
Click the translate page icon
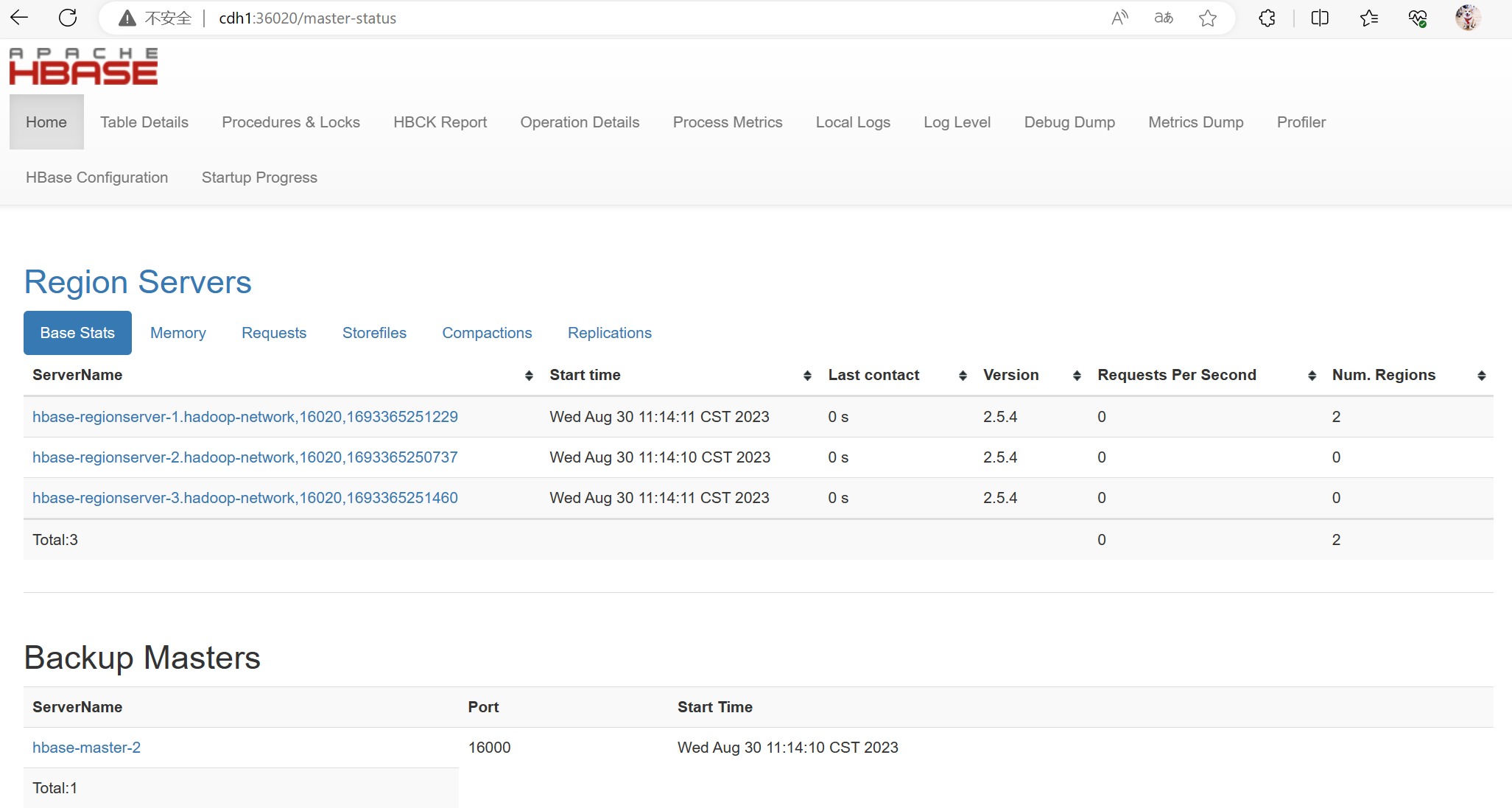[x=1164, y=18]
